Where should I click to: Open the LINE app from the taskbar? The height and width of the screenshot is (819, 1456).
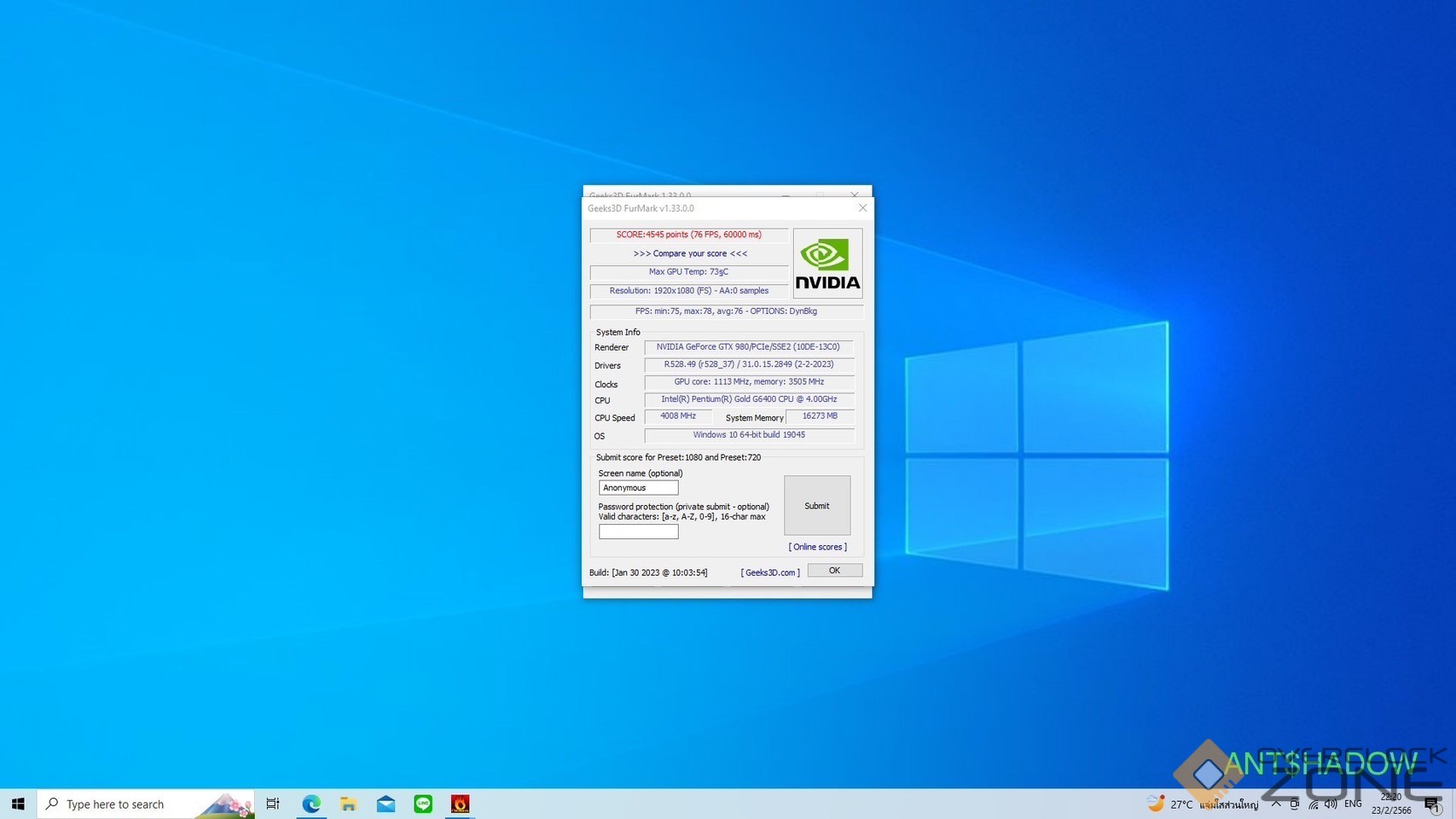coord(423,804)
